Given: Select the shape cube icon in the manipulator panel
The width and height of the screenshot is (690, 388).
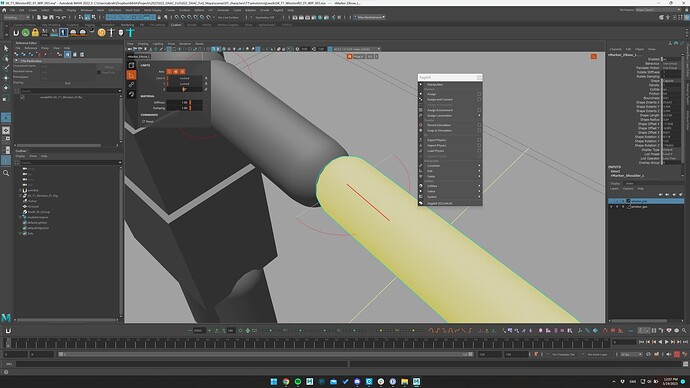Looking at the screenshot, I should coord(131,65).
